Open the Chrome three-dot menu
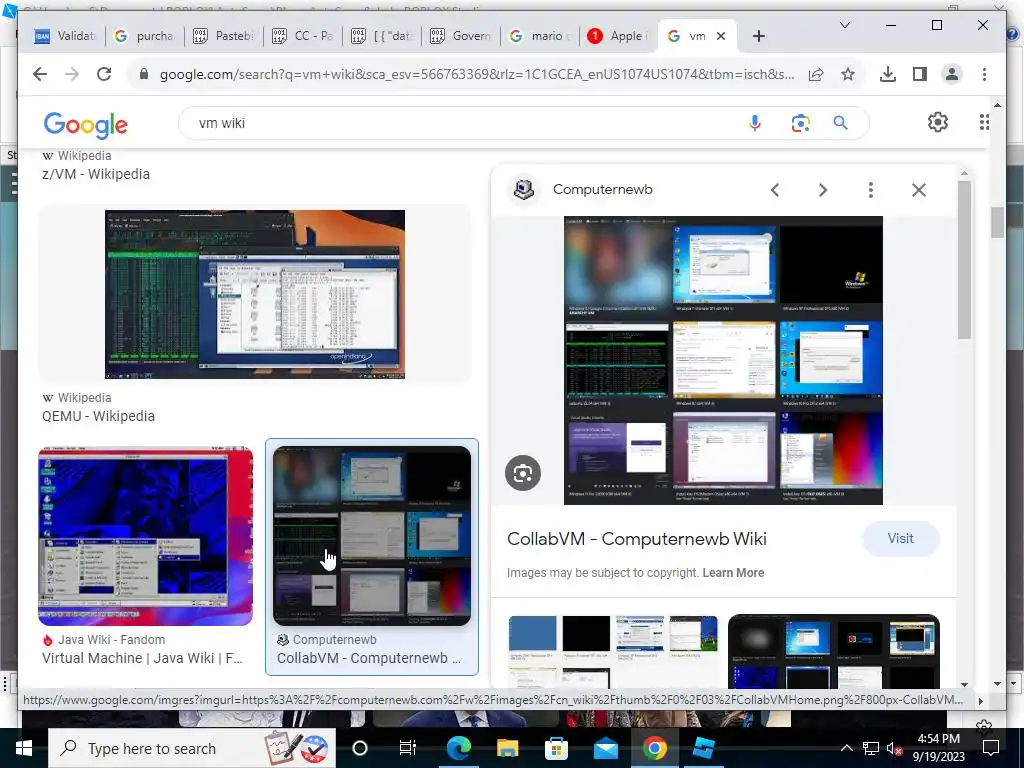 click(x=984, y=74)
